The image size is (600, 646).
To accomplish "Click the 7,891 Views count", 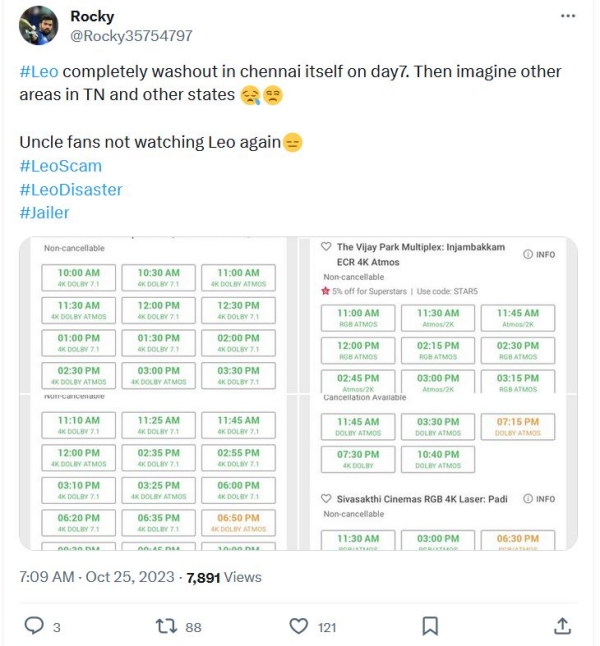I will click(x=224, y=577).
